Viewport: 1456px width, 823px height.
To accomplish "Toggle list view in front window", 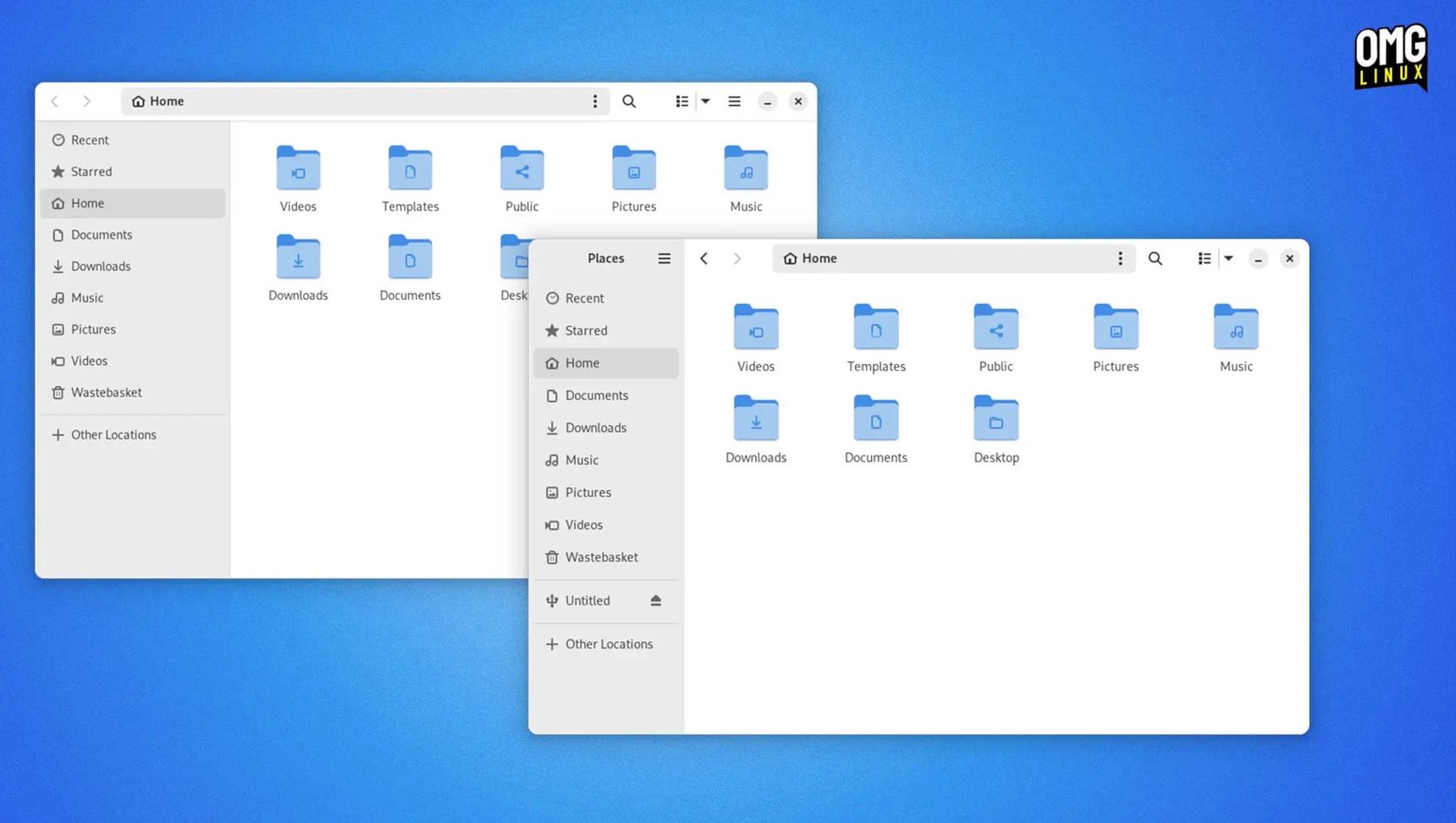I will (x=1204, y=258).
